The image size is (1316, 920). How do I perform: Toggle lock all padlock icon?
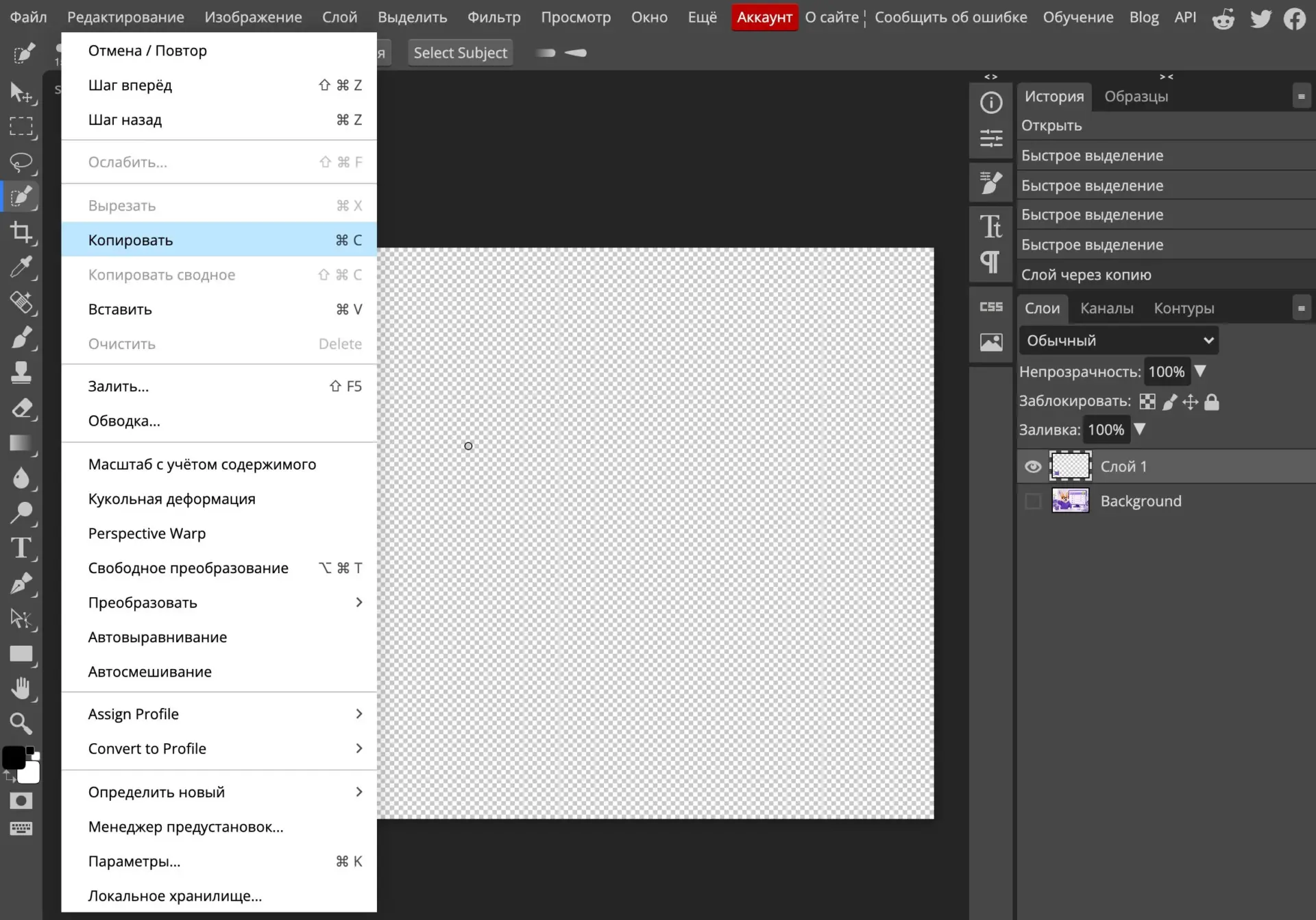[x=1212, y=402]
